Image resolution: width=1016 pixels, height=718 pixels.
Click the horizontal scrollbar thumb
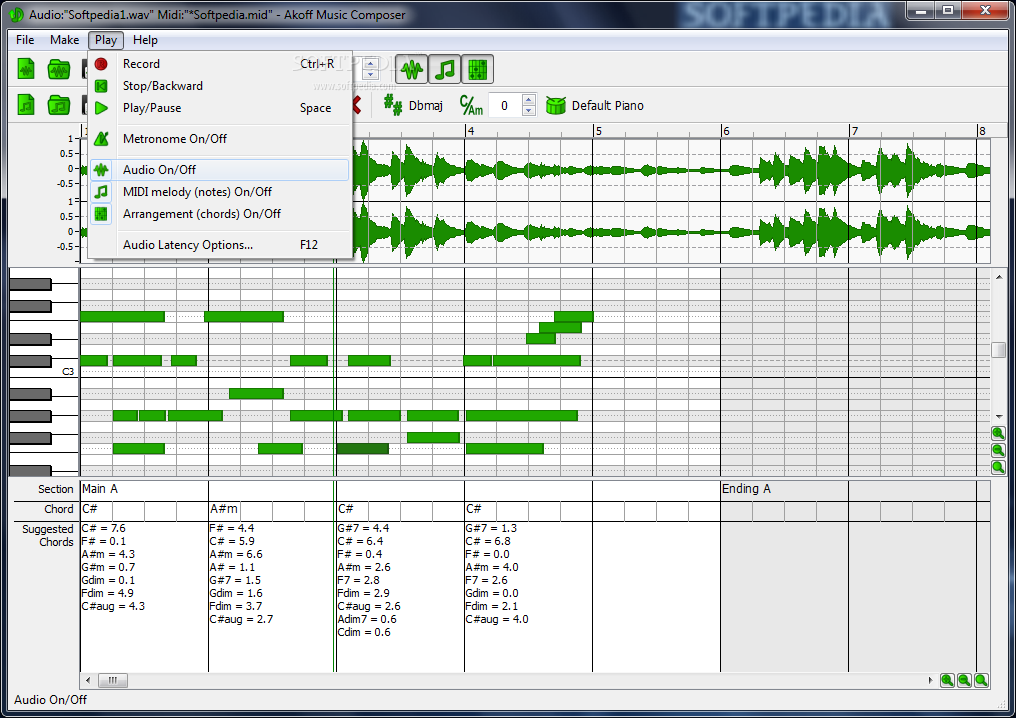coord(113,680)
